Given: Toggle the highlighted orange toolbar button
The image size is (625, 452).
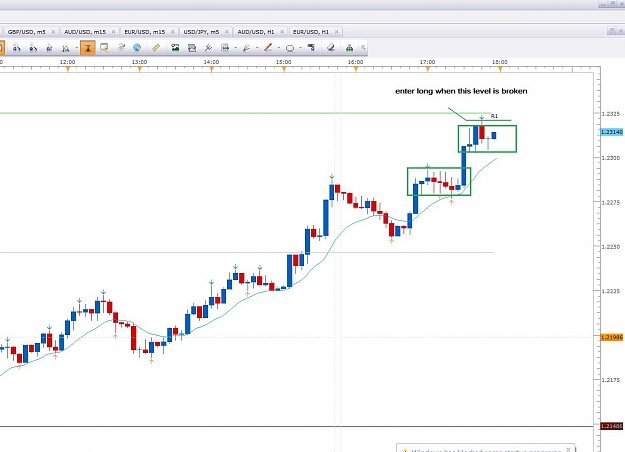Looking at the screenshot, I should (88, 48).
